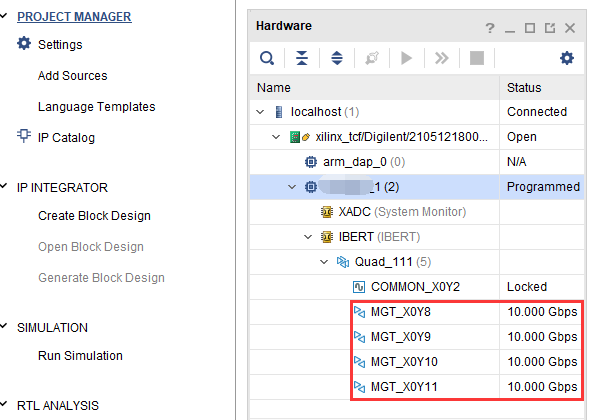Click the auto connect target icon
This screenshot has height=420, width=592.
(372, 58)
